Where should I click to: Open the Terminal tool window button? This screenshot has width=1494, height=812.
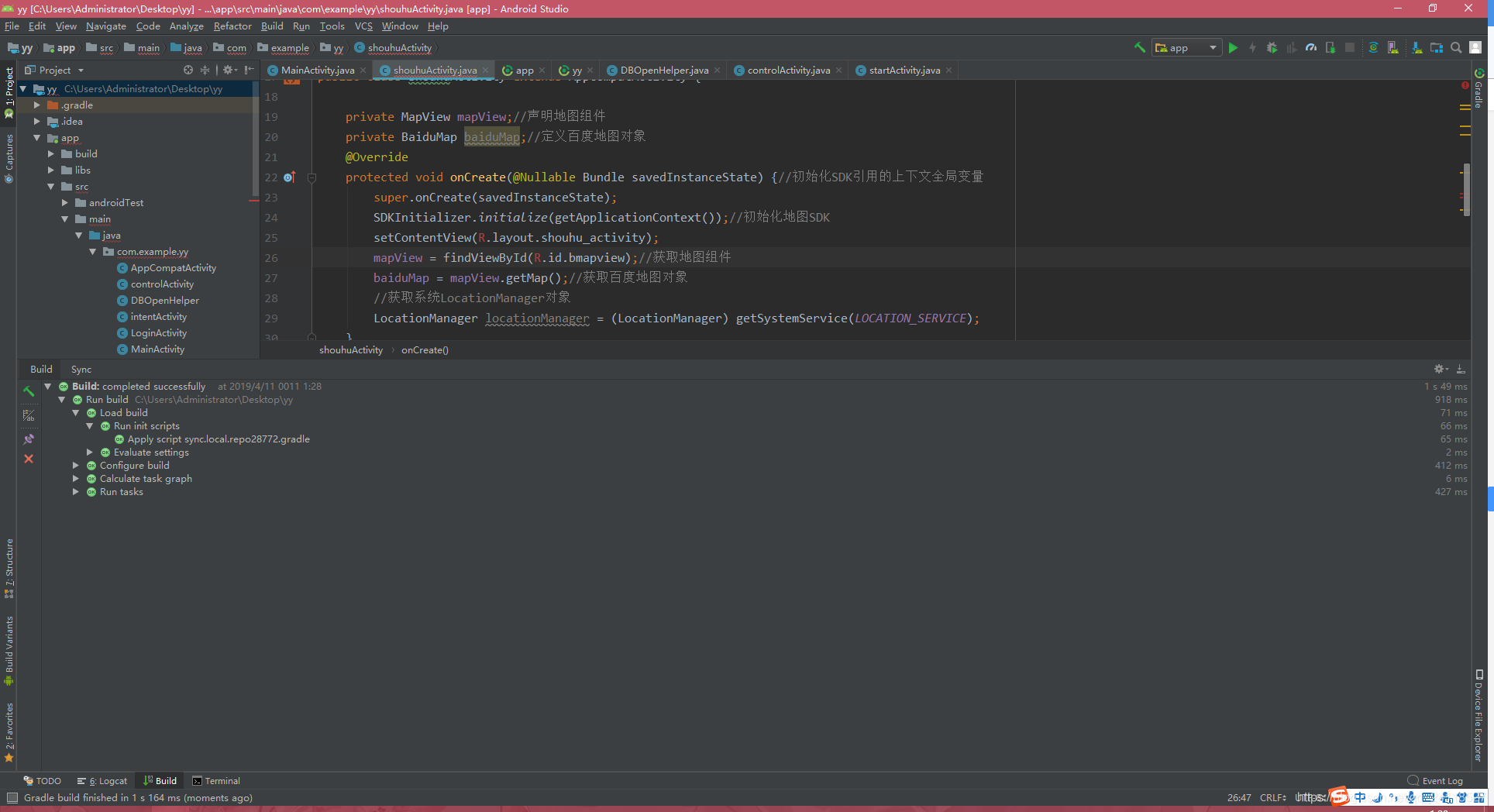click(216, 781)
